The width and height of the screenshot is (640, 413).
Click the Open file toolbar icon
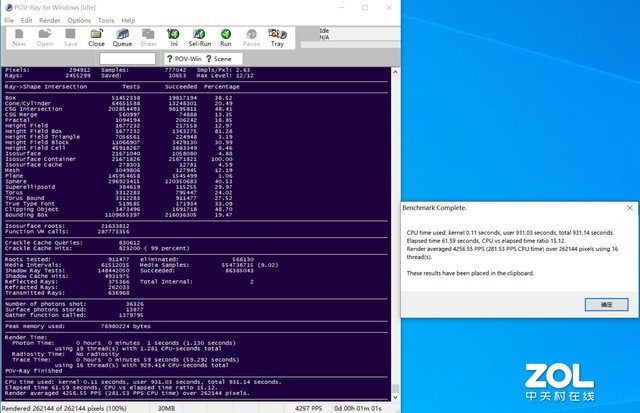(x=45, y=37)
